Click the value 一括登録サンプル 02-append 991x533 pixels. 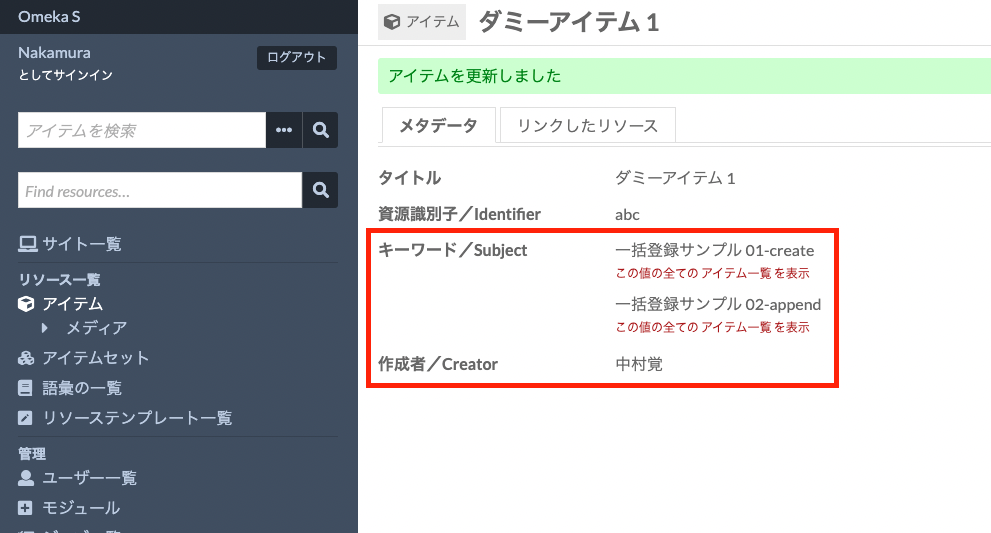(718, 304)
